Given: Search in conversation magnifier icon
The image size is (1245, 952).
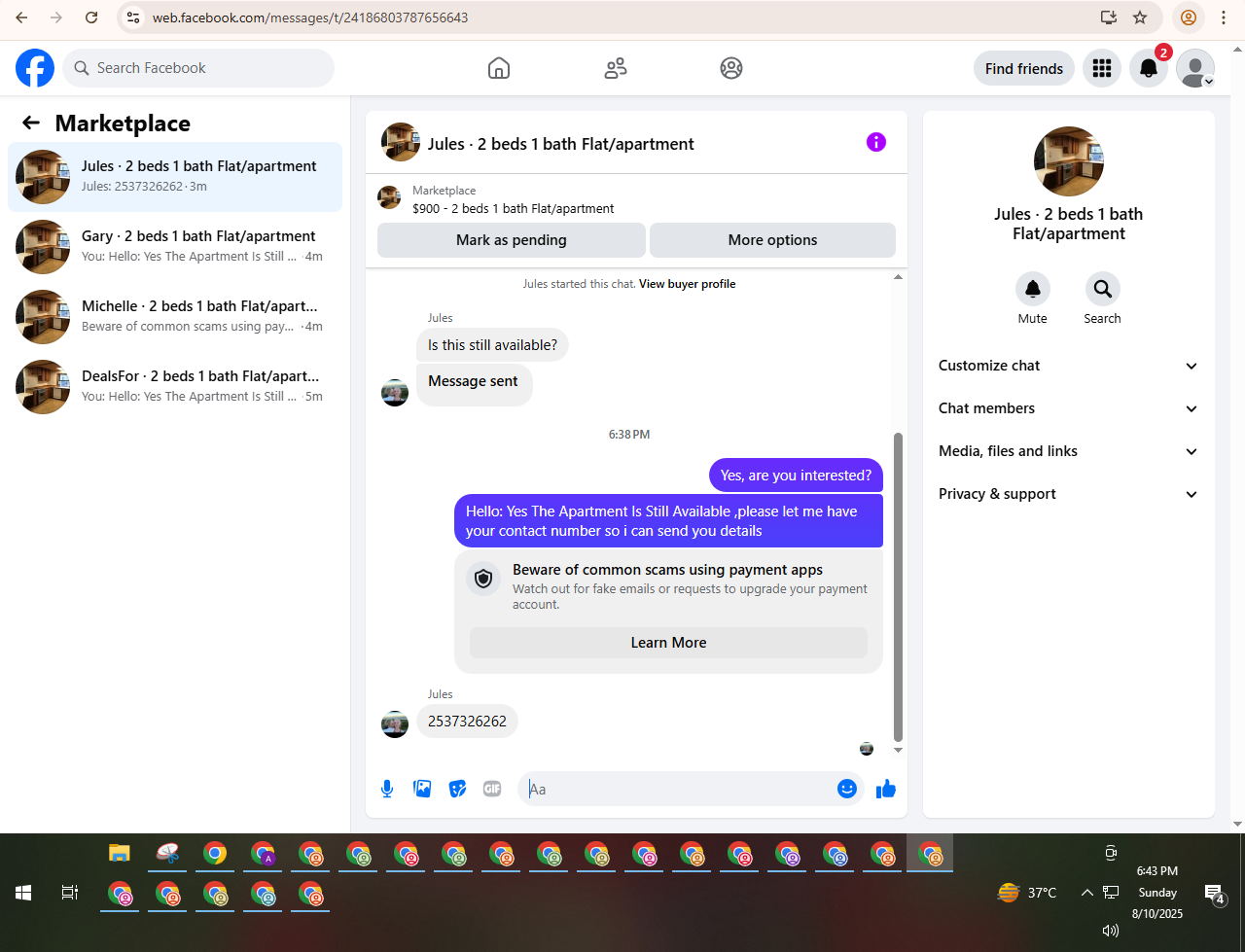Looking at the screenshot, I should coord(1103,289).
